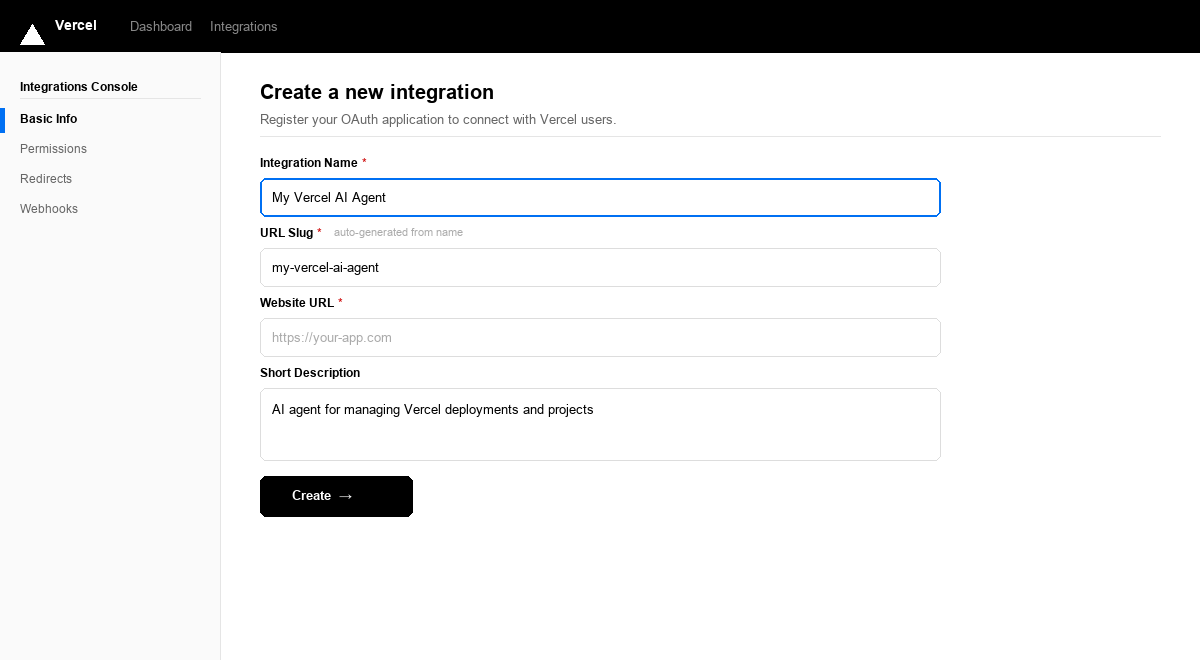This screenshot has height=660, width=1200.
Task: Focus the Integration Name input field
Action: tap(600, 197)
